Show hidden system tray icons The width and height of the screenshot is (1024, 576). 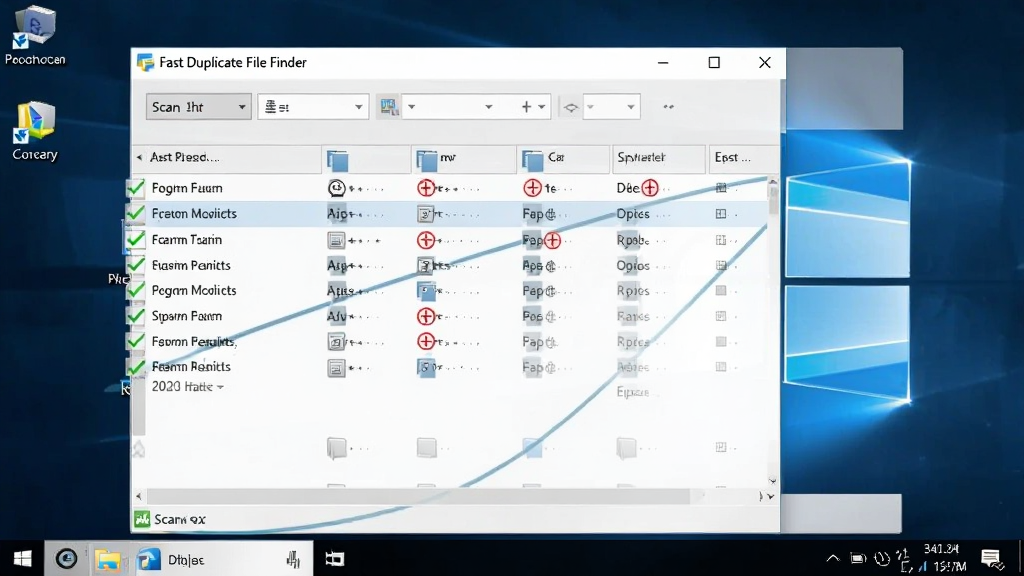point(833,558)
